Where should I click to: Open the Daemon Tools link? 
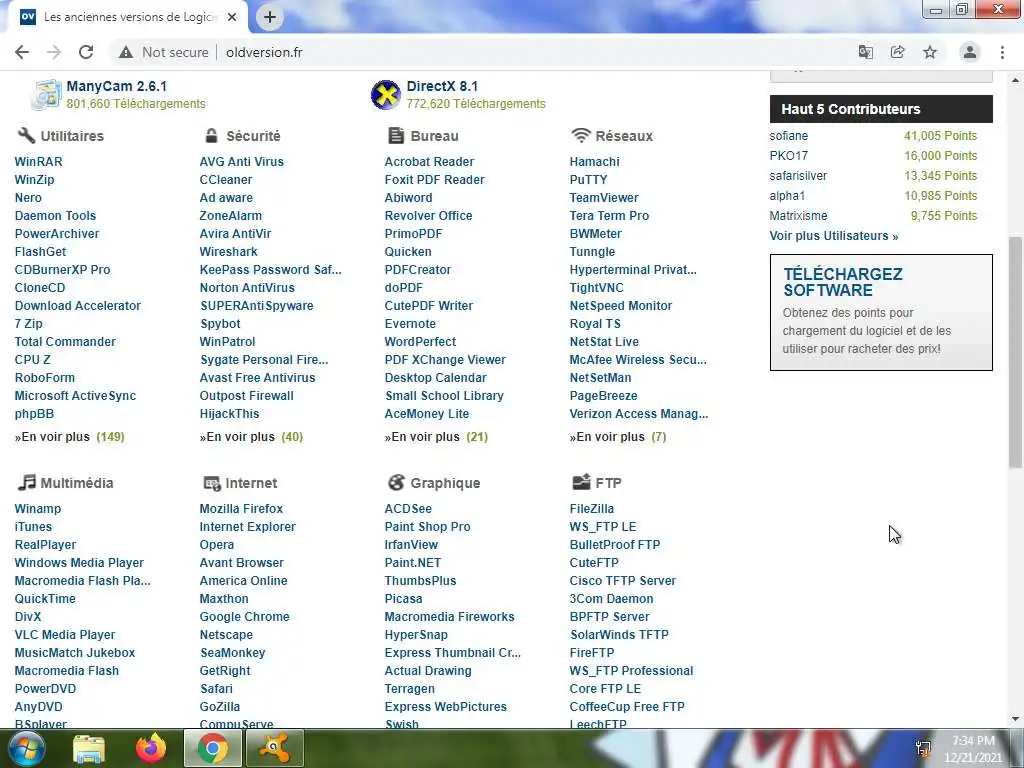point(56,216)
